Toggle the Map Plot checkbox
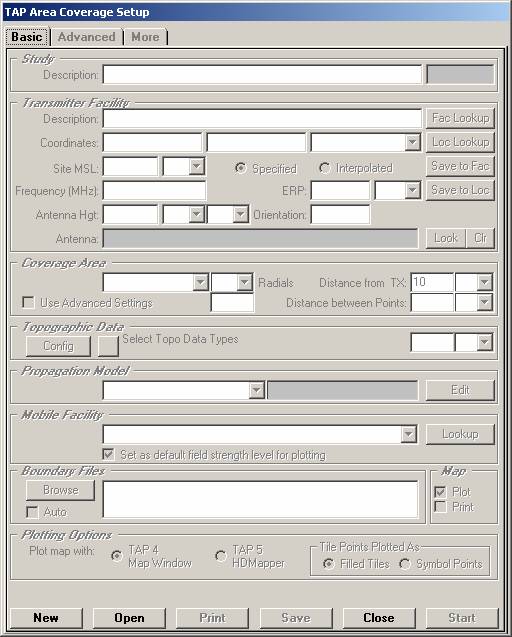Image resolution: width=512 pixels, height=637 pixels. click(440, 492)
